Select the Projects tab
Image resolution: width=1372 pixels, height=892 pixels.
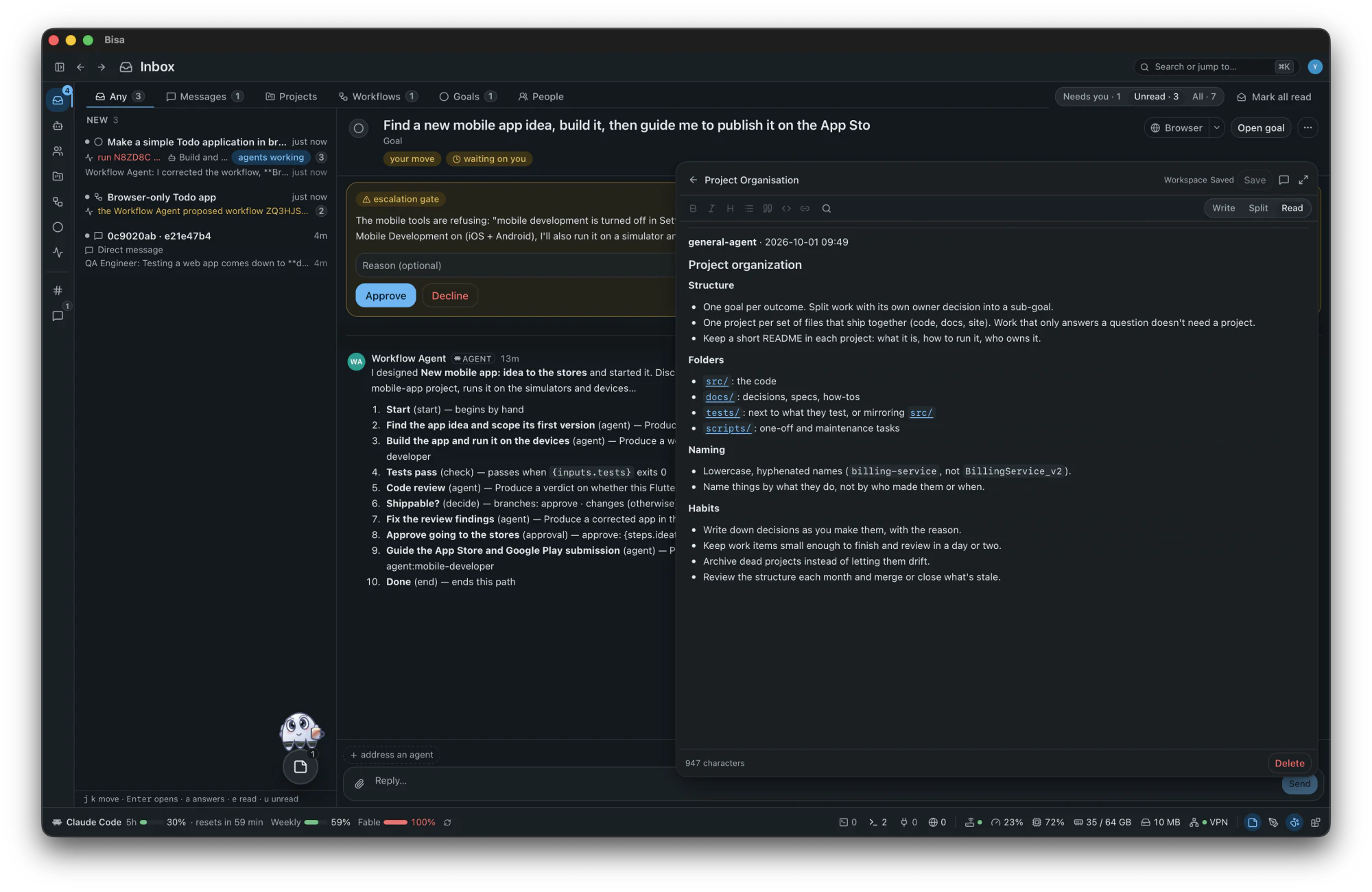(x=292, y=97)
